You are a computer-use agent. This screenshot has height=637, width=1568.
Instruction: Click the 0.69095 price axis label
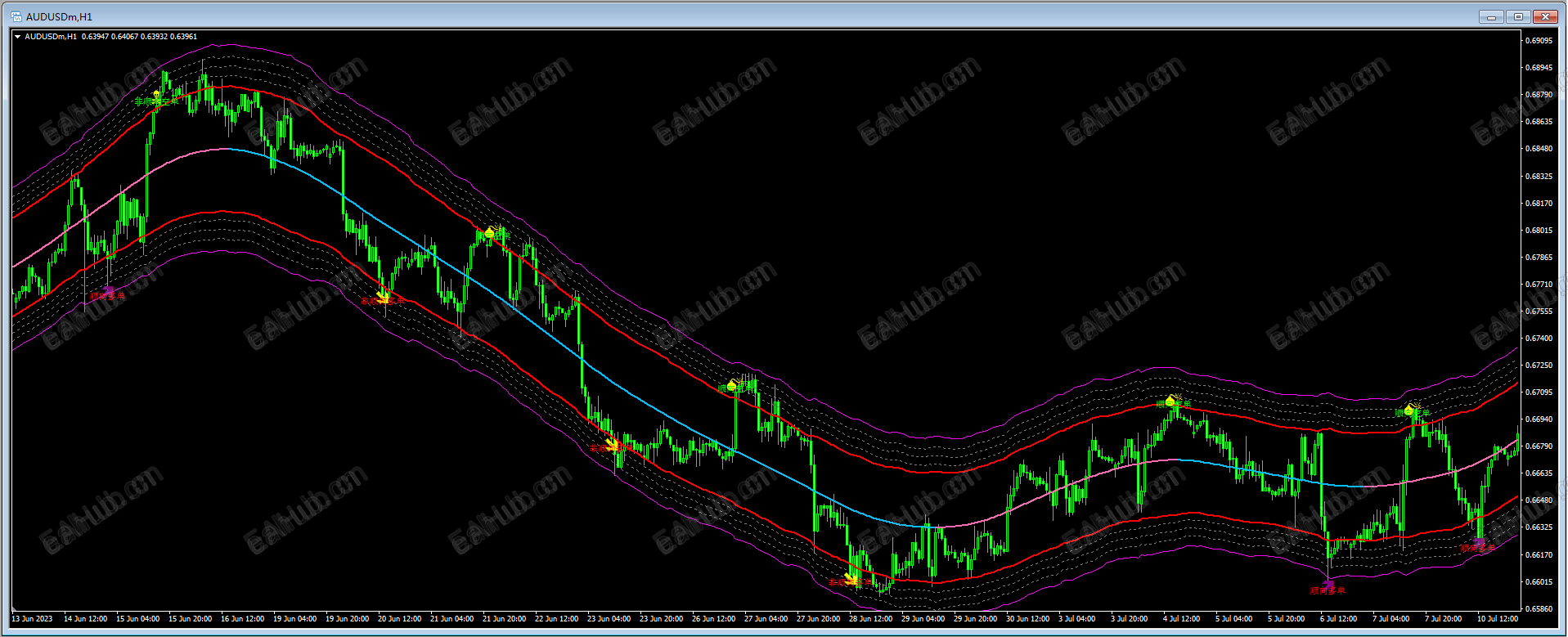1539,41
